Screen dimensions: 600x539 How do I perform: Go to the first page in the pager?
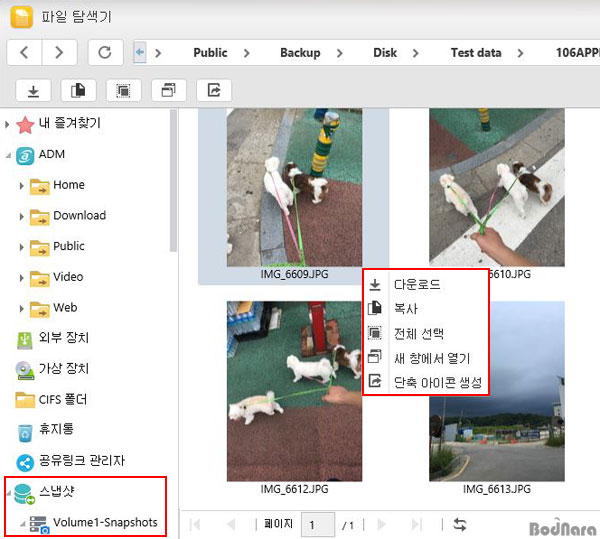(195, 524)
